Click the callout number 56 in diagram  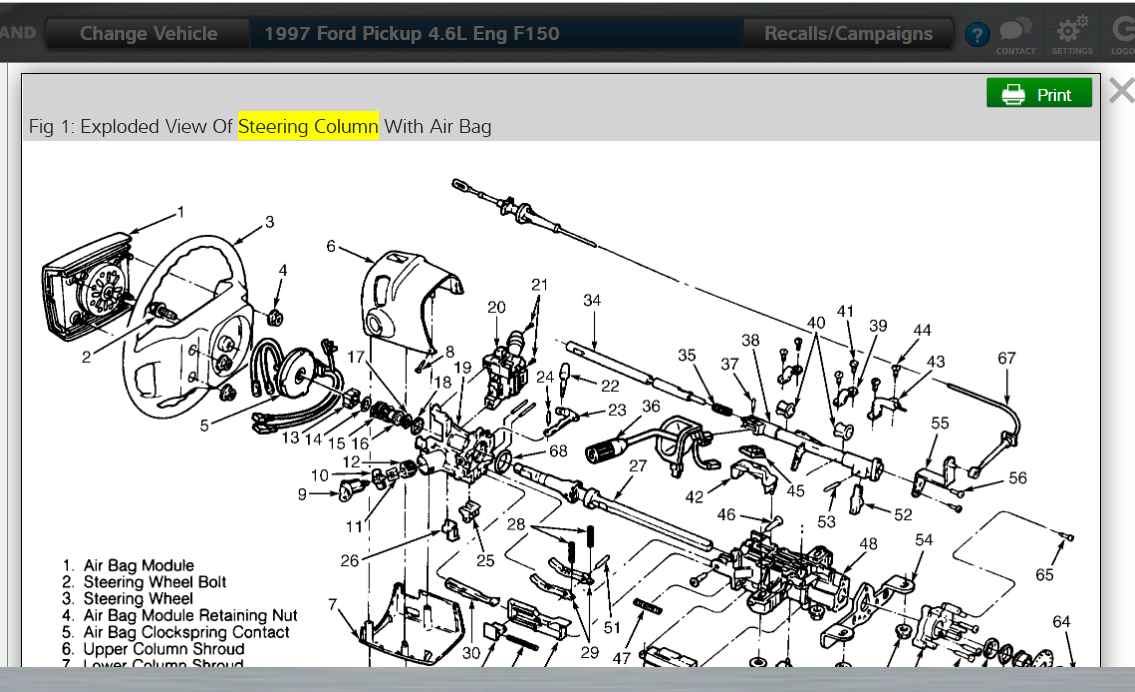click(1018, 478)
